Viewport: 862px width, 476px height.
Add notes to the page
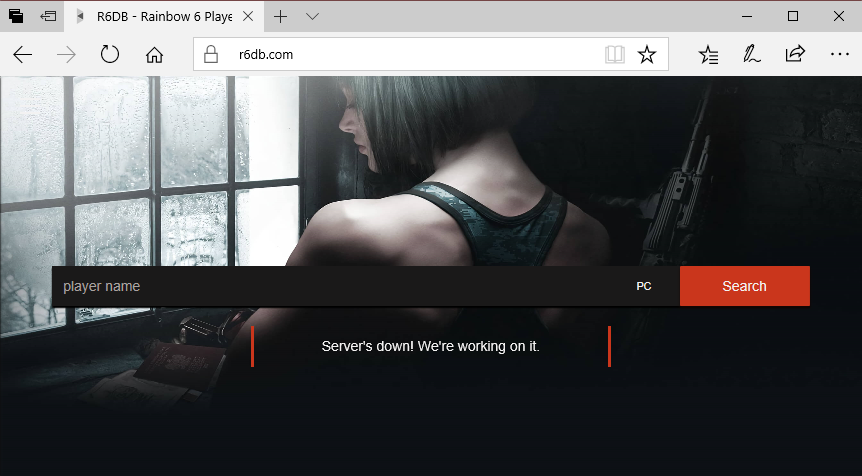[x=752, y=54]
